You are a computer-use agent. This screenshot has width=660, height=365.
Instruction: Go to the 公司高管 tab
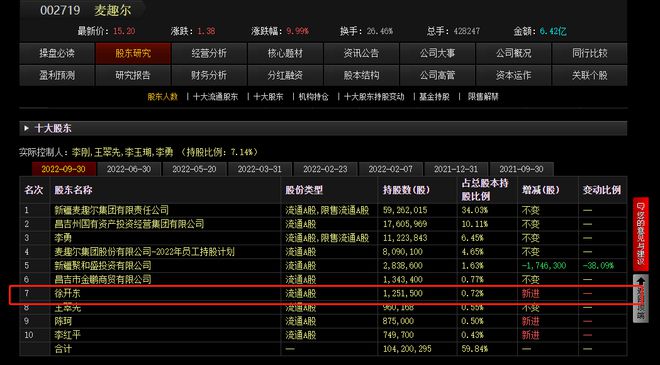[437, 75]
